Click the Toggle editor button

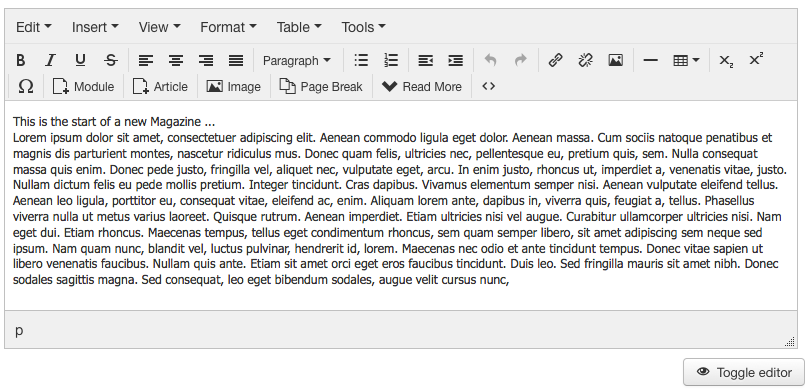click(x=744, y=372)
